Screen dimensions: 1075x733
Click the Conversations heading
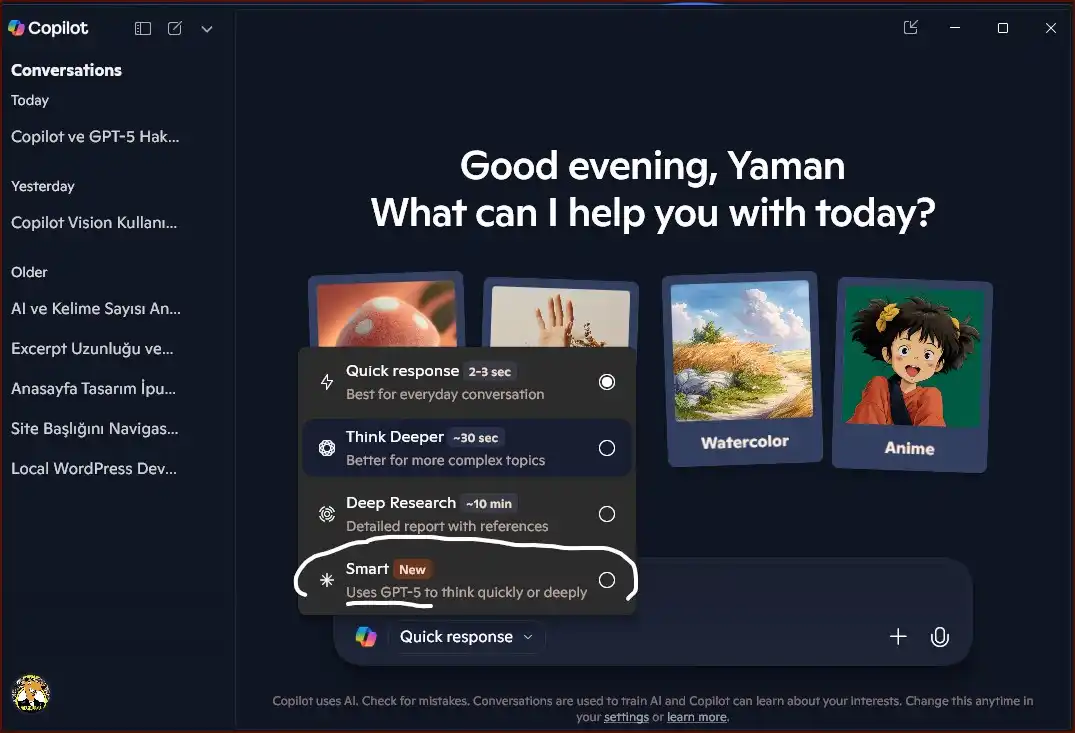coord(67,70)
